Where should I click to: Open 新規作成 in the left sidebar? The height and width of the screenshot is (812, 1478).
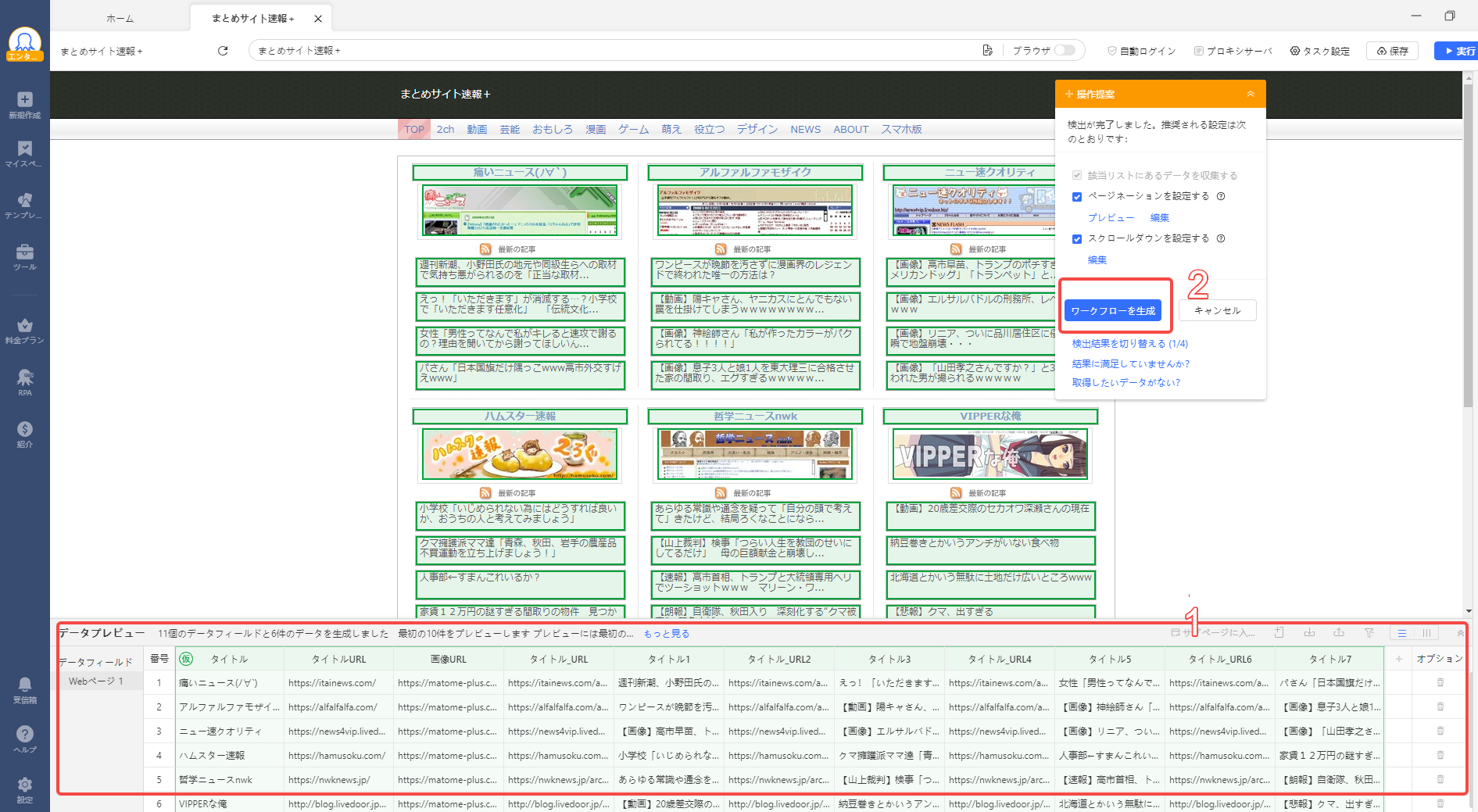(x=25, y=104)
